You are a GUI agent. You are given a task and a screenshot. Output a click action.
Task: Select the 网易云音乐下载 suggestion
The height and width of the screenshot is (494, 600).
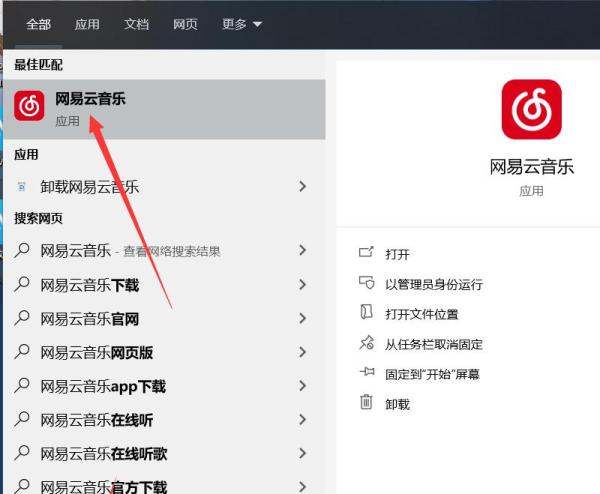[90, 285]
